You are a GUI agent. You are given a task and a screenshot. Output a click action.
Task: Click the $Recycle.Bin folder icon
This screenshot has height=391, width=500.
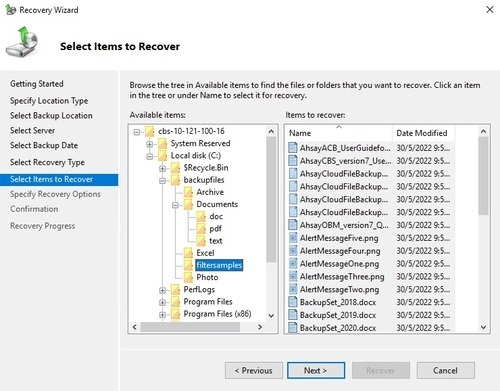175,168
